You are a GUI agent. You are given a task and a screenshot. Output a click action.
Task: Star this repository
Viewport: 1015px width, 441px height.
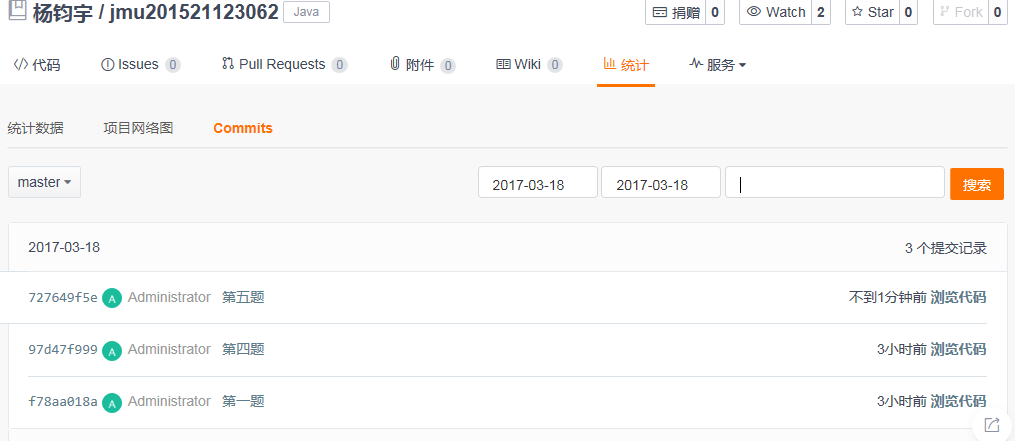point(872,12)
